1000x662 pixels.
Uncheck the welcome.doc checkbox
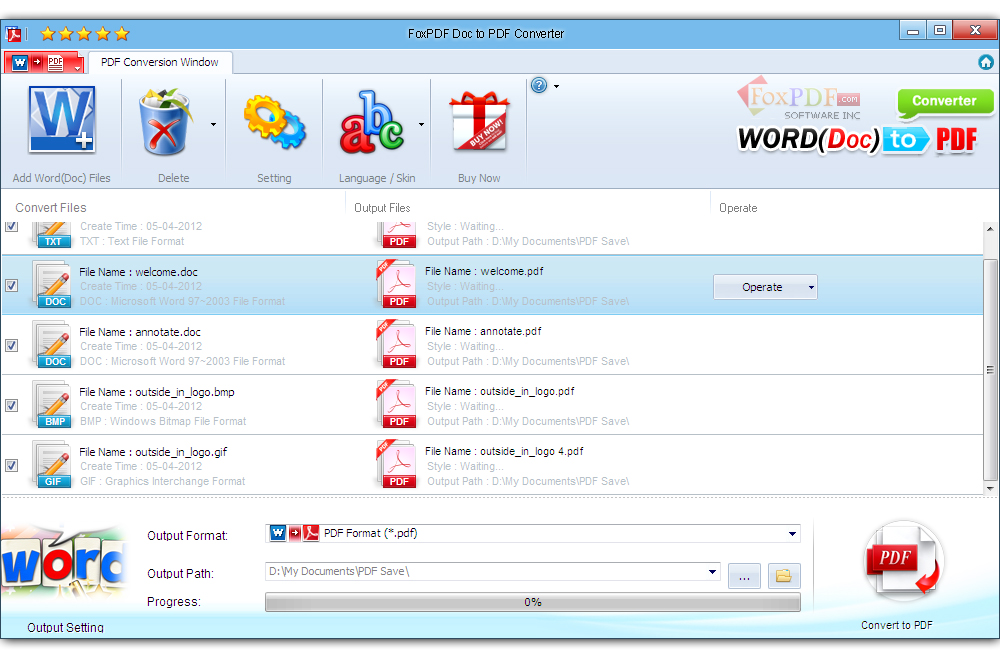coord(11,286)
